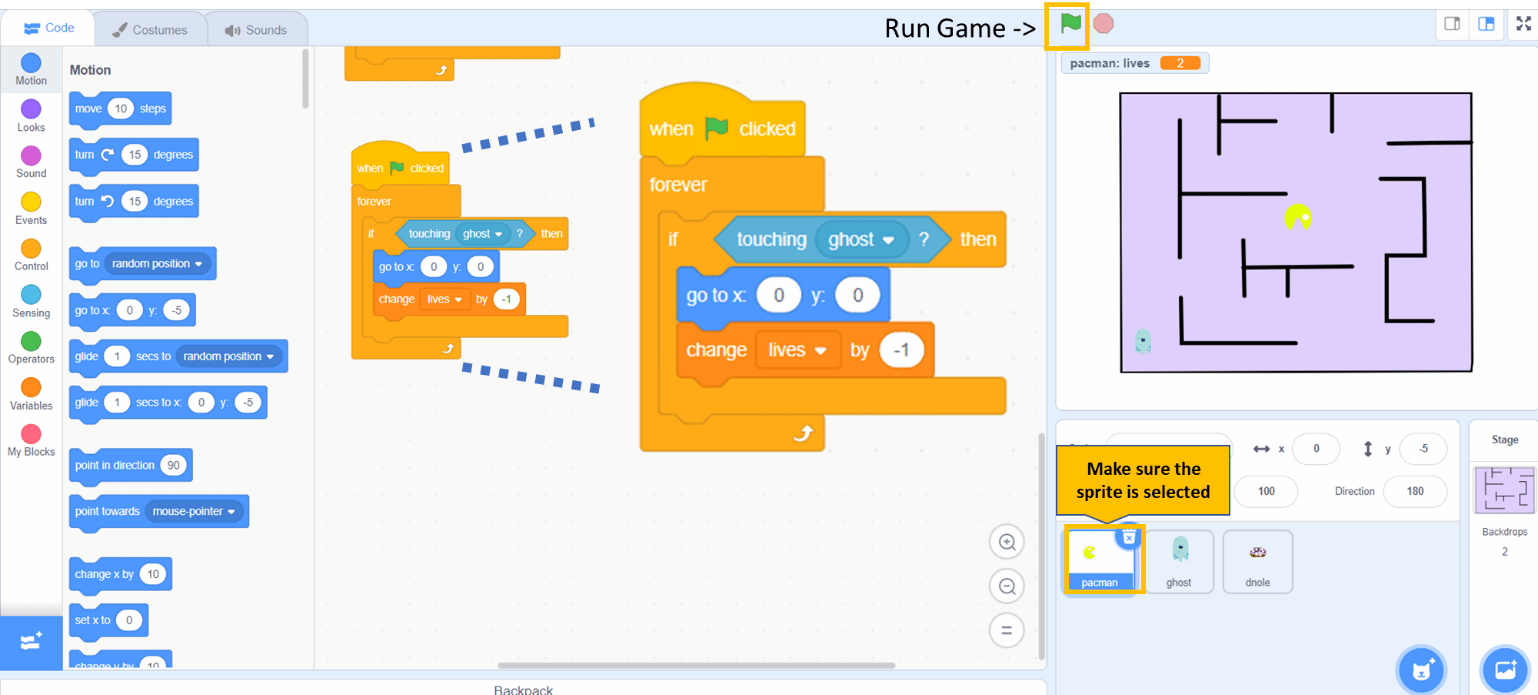
Task: Open glide secs to random position dropdown
Action: [x=230, y=356]
